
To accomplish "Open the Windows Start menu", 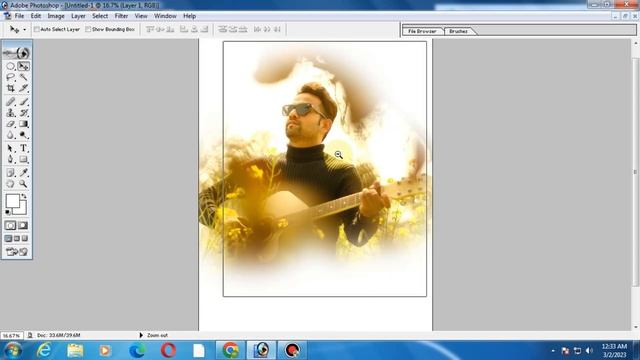I will [x=13, y=350].
